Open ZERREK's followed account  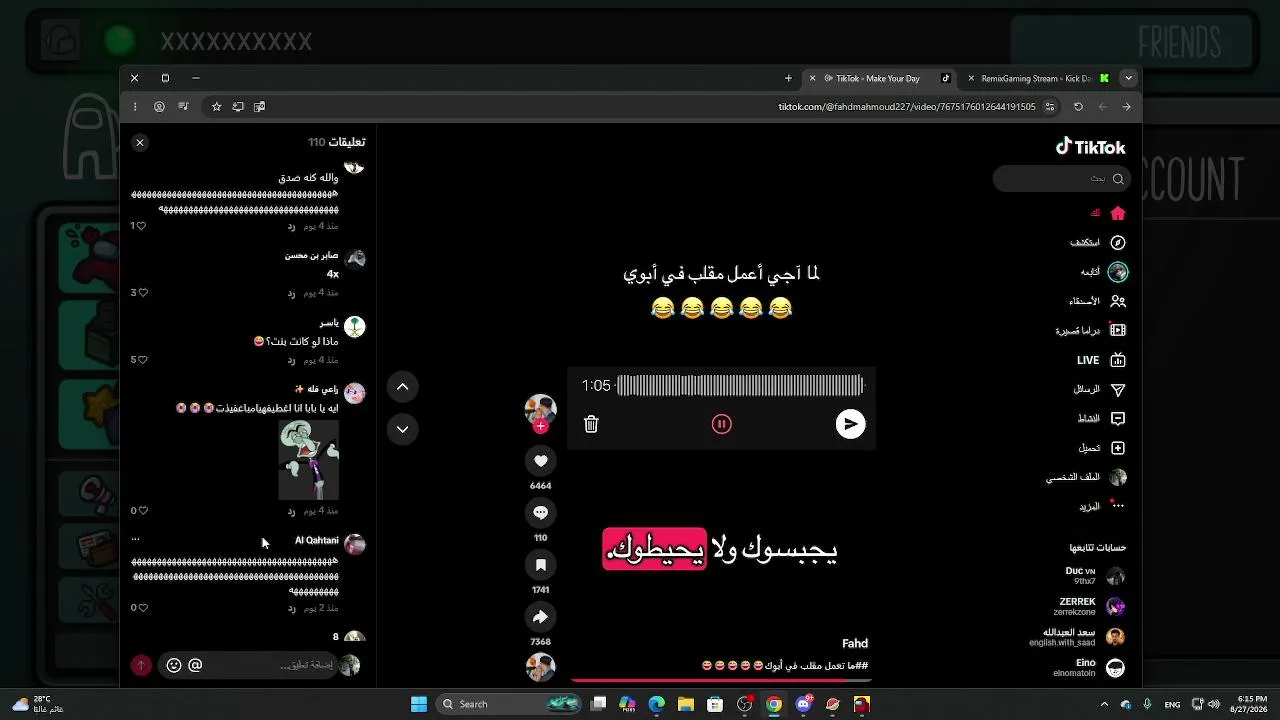(x=1090, y=607)
